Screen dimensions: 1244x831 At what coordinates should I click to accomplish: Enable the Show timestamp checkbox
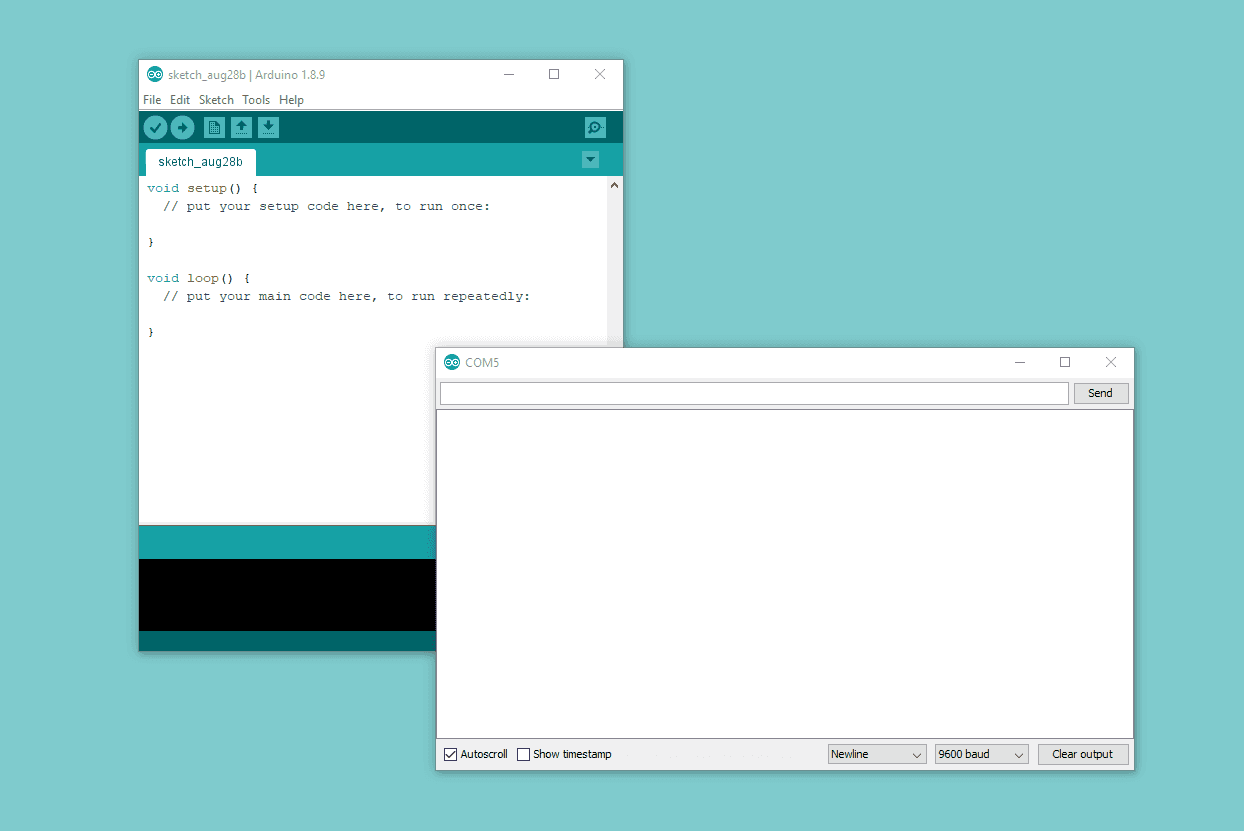pos(523,754)
